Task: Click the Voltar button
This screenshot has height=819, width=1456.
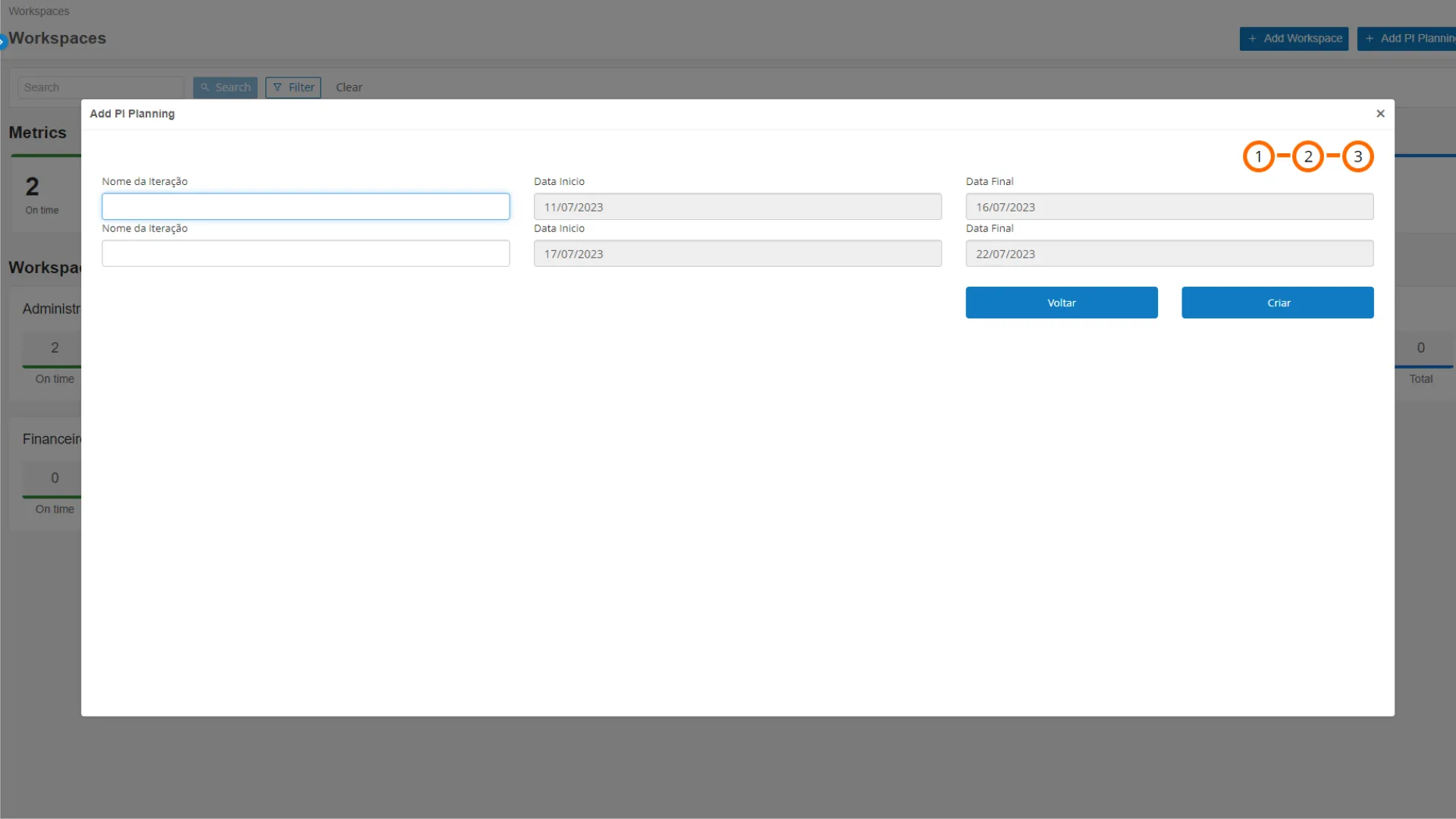Action: point(1062,303)
